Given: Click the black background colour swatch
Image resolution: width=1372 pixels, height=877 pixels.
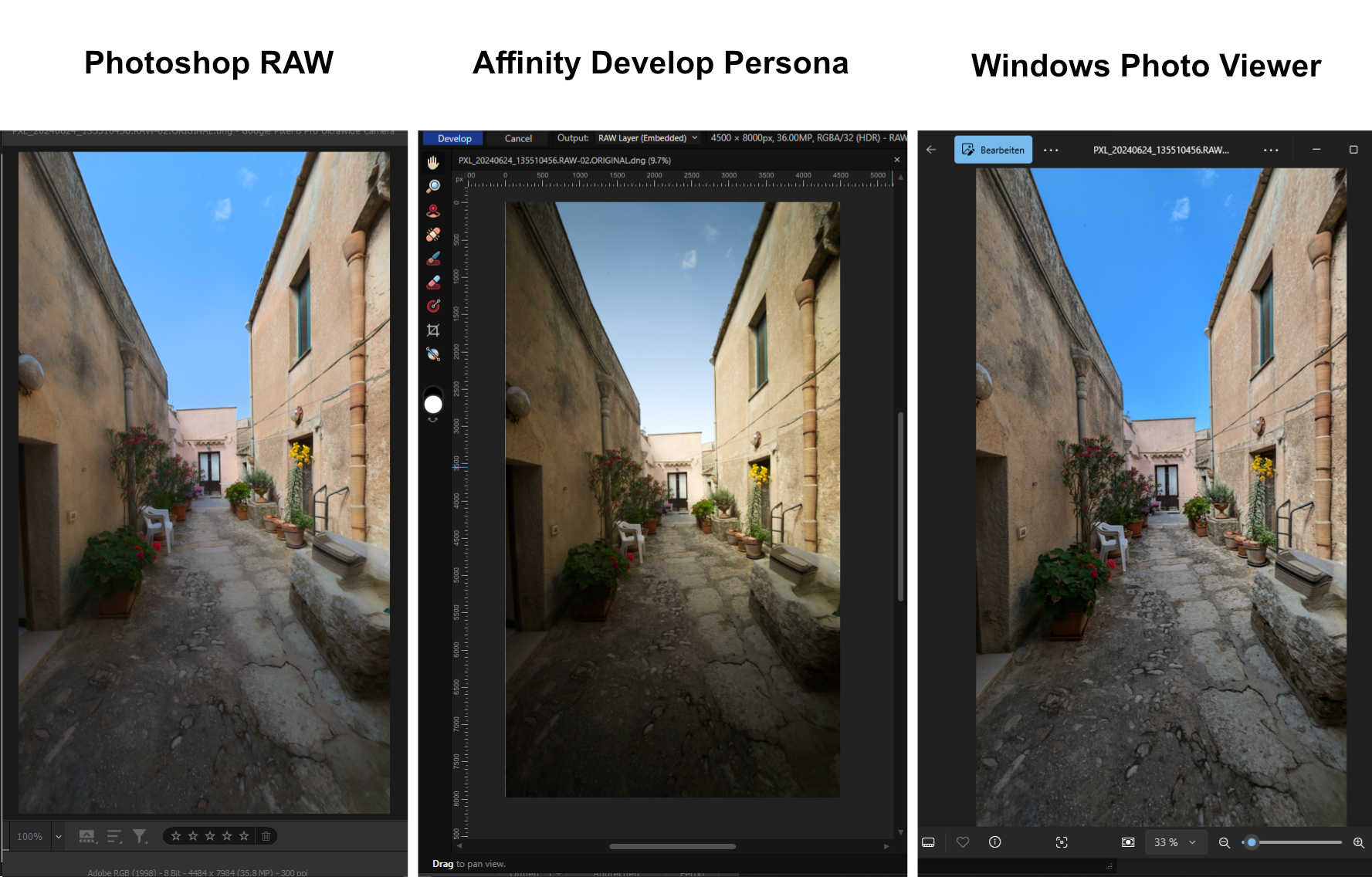Looking at the screenshot, I should point(434,391).
